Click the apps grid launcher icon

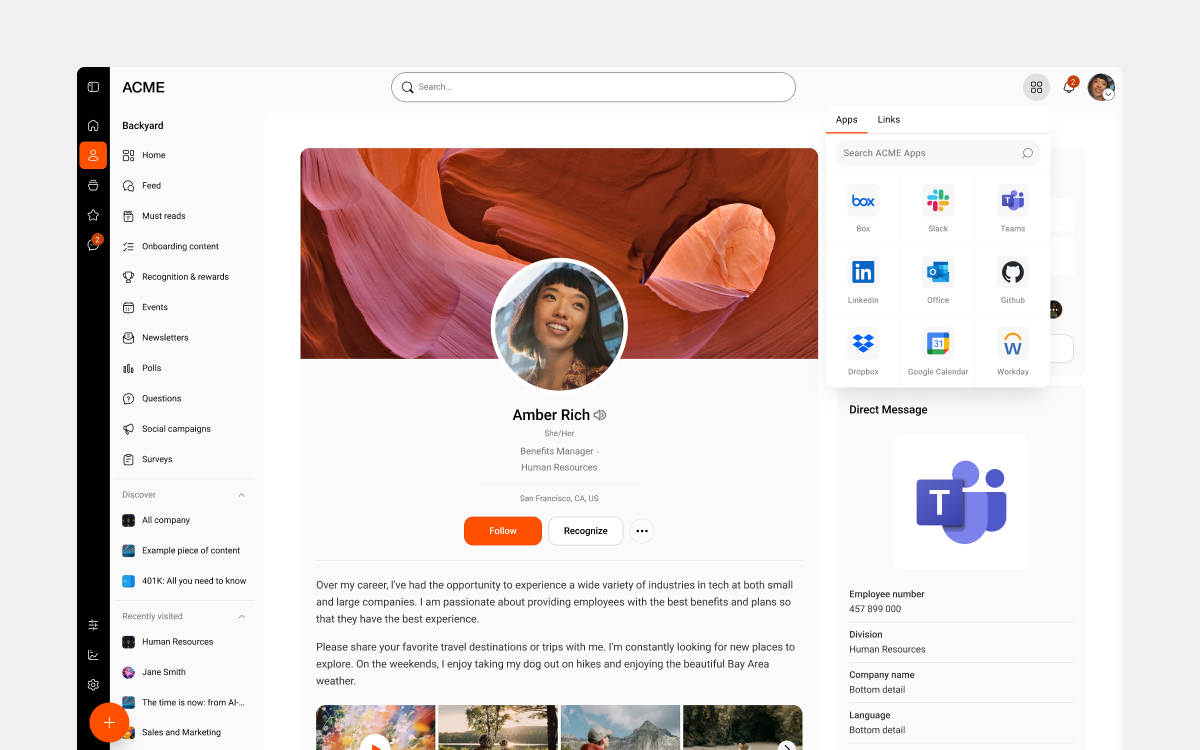coord(1036,87)
